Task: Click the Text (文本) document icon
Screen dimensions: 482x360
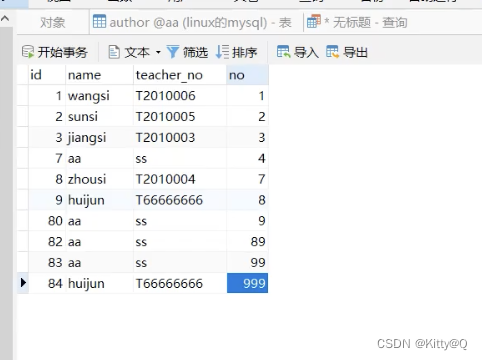Action: point(114,52)
